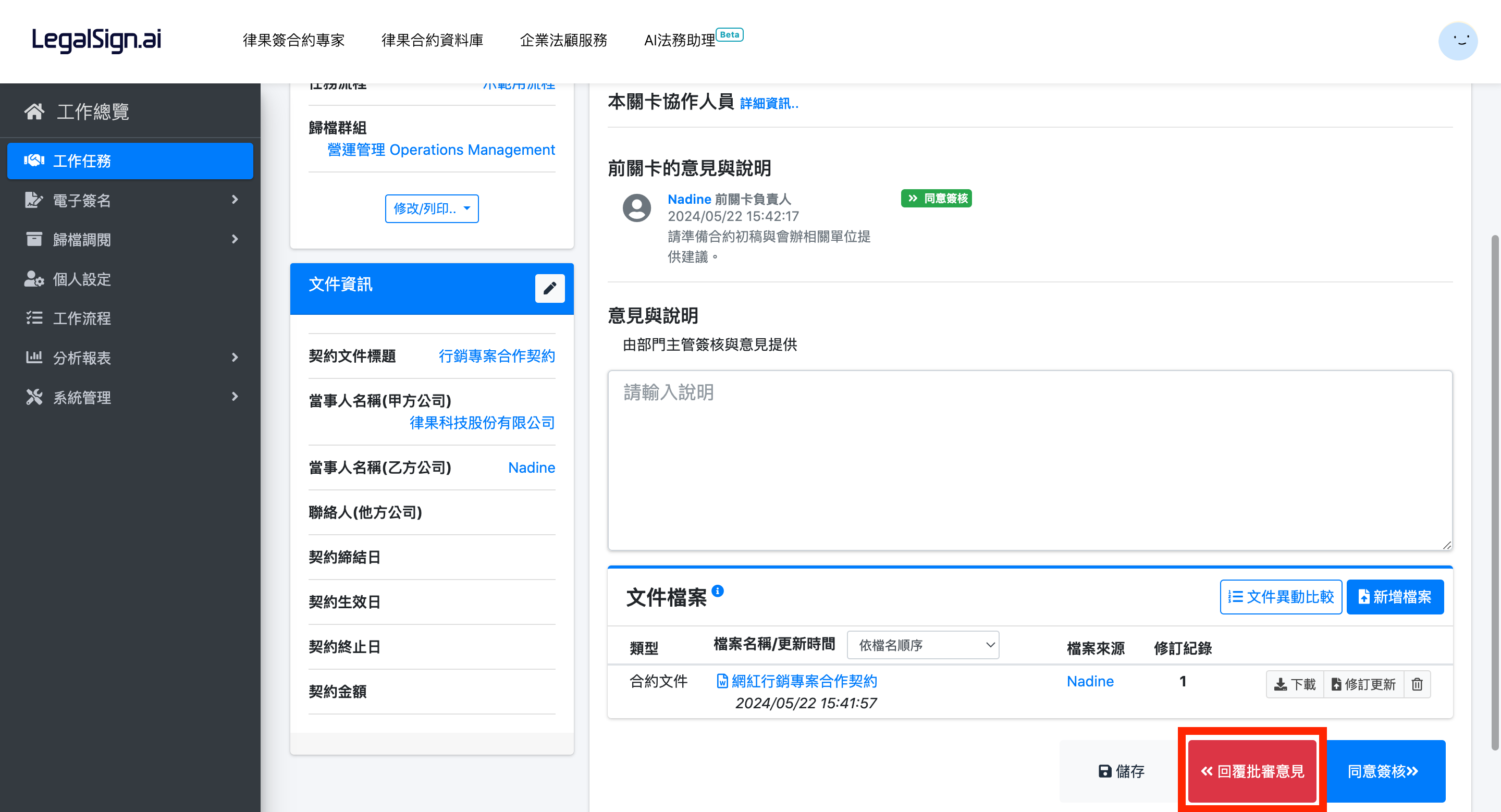Open the 依檔名順序 sort dropdown
Viewport: 1501px width, 812px height.
[922, 645]
